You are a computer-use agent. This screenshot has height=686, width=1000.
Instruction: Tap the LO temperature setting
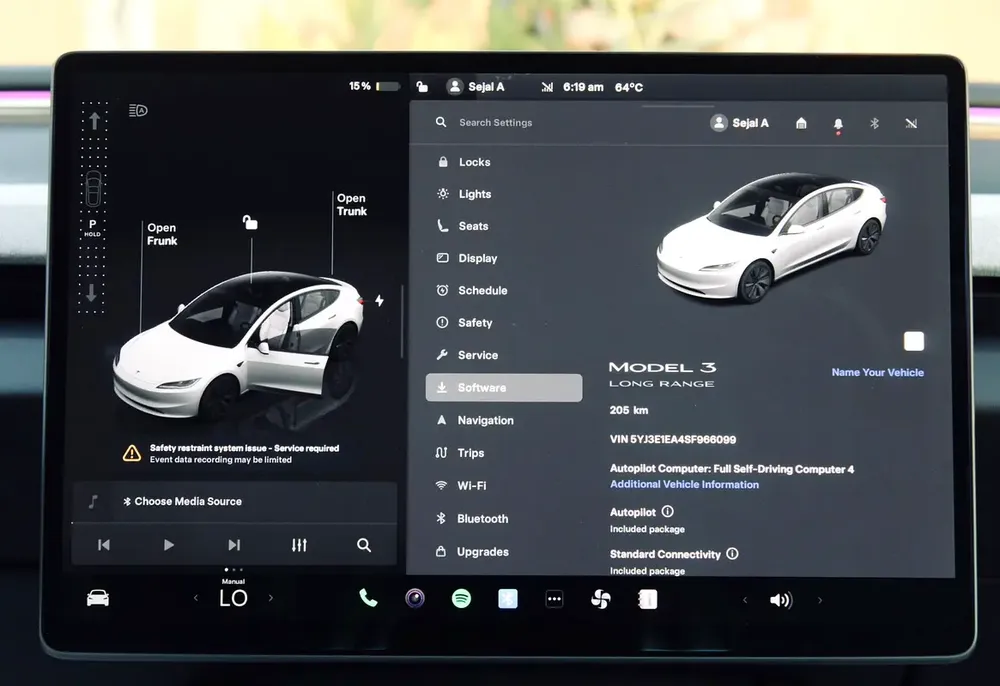[x=233, y=598]
